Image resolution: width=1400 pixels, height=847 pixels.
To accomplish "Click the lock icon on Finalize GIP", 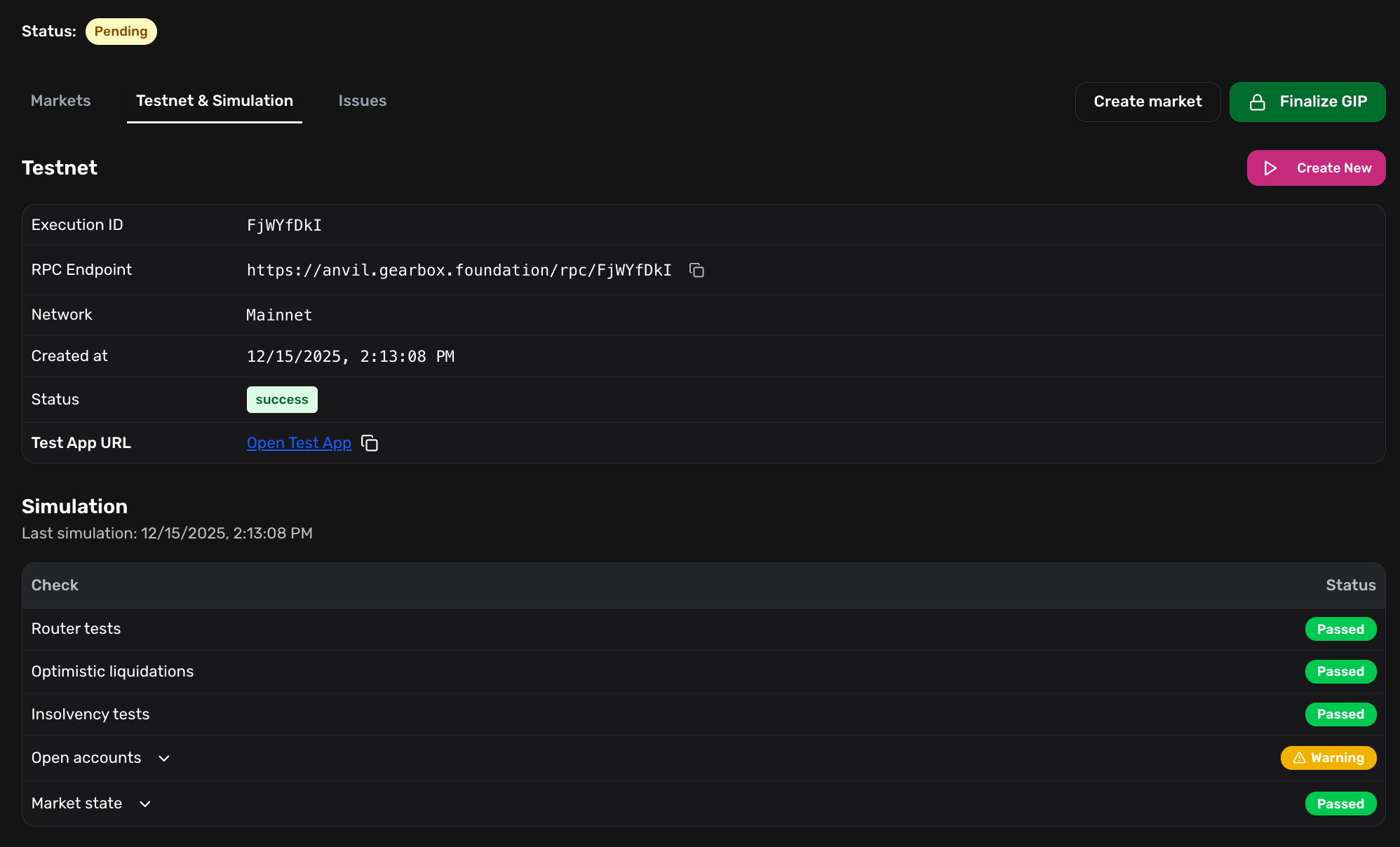I will pos(1258,102).
